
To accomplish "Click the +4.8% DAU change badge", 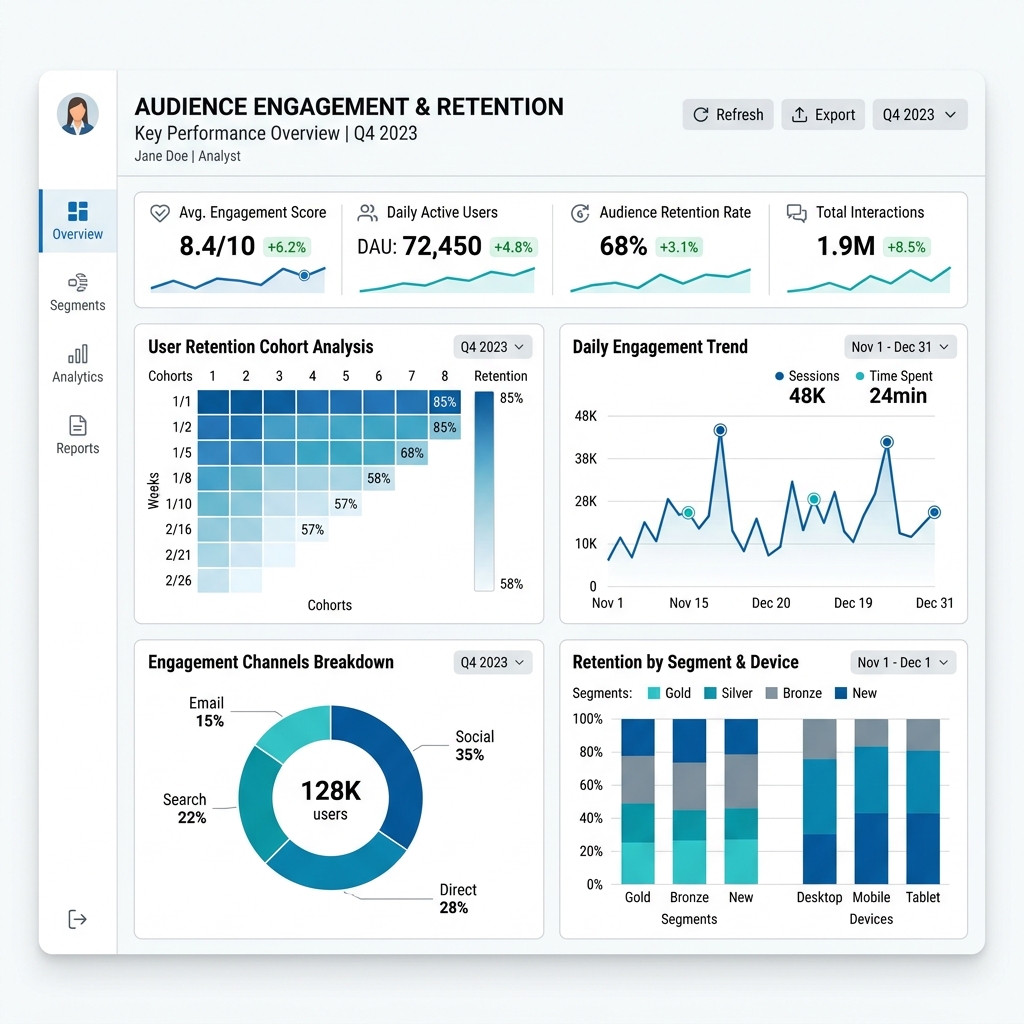I will [x=513, y=248].
